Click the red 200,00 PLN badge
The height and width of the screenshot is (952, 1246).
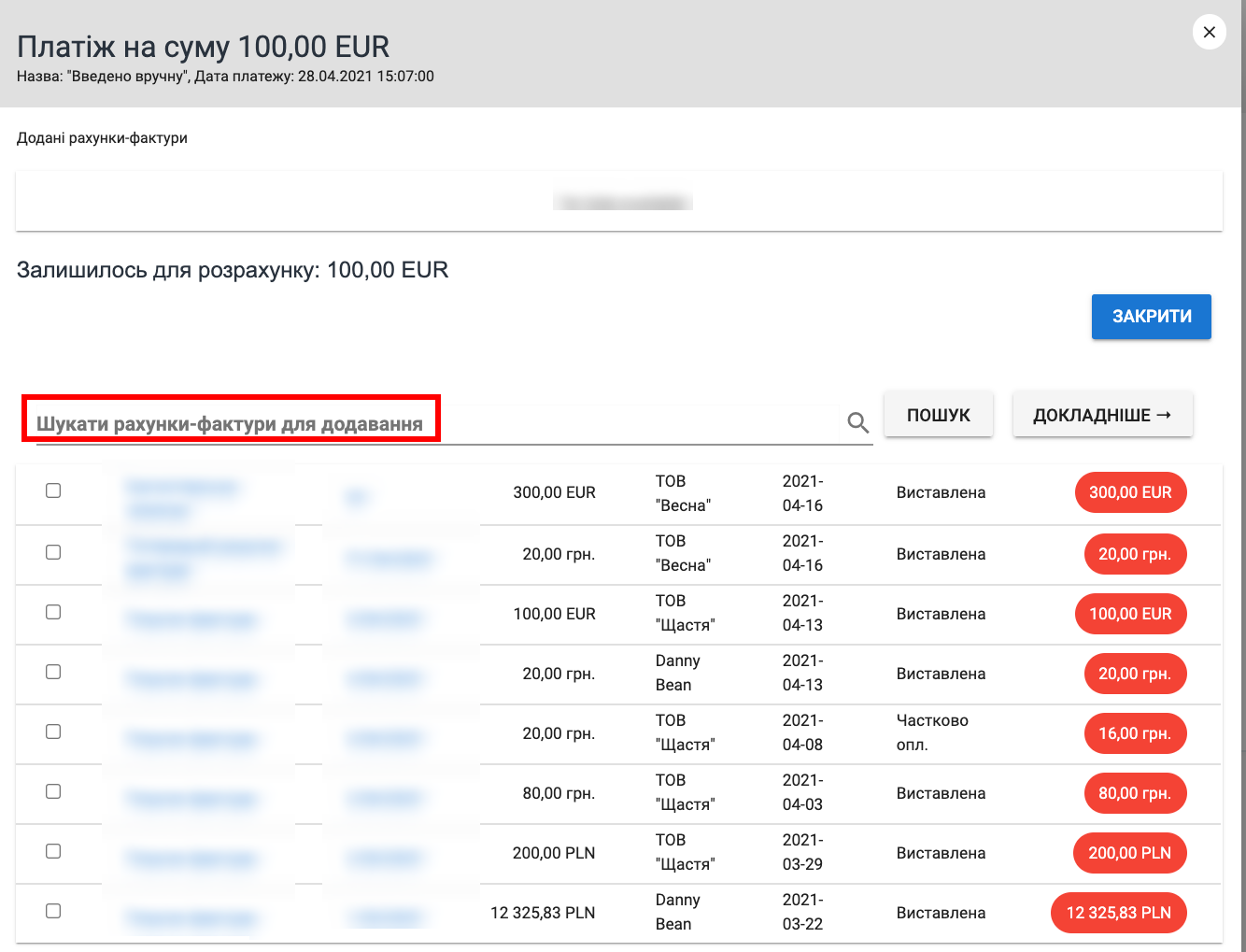(1130, 853)
